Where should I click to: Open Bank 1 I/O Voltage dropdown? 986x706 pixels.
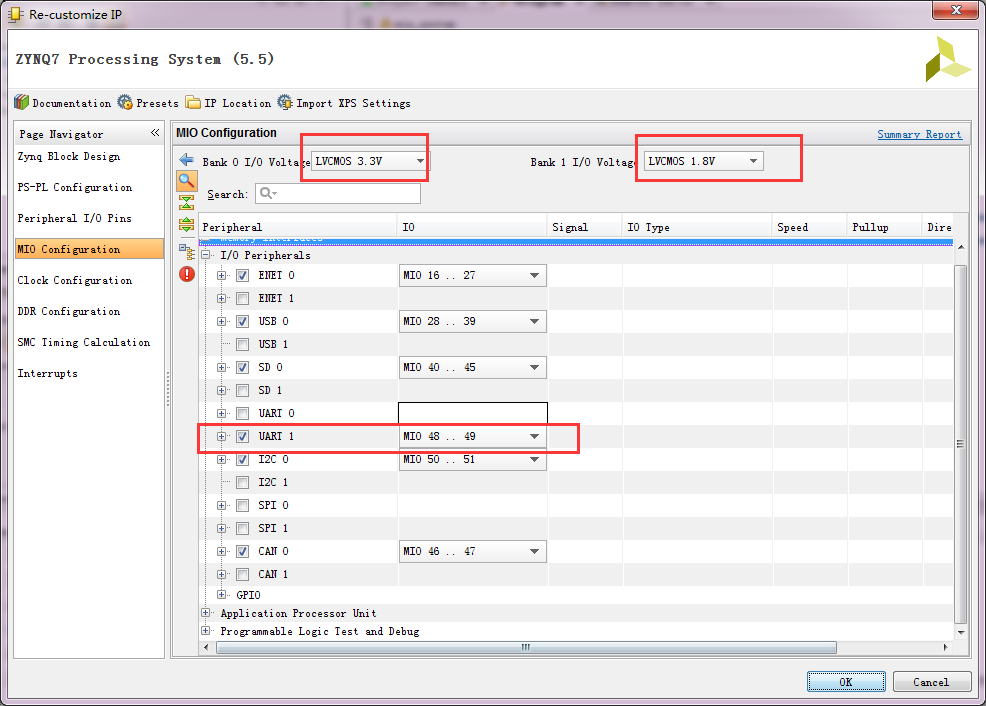704,162
